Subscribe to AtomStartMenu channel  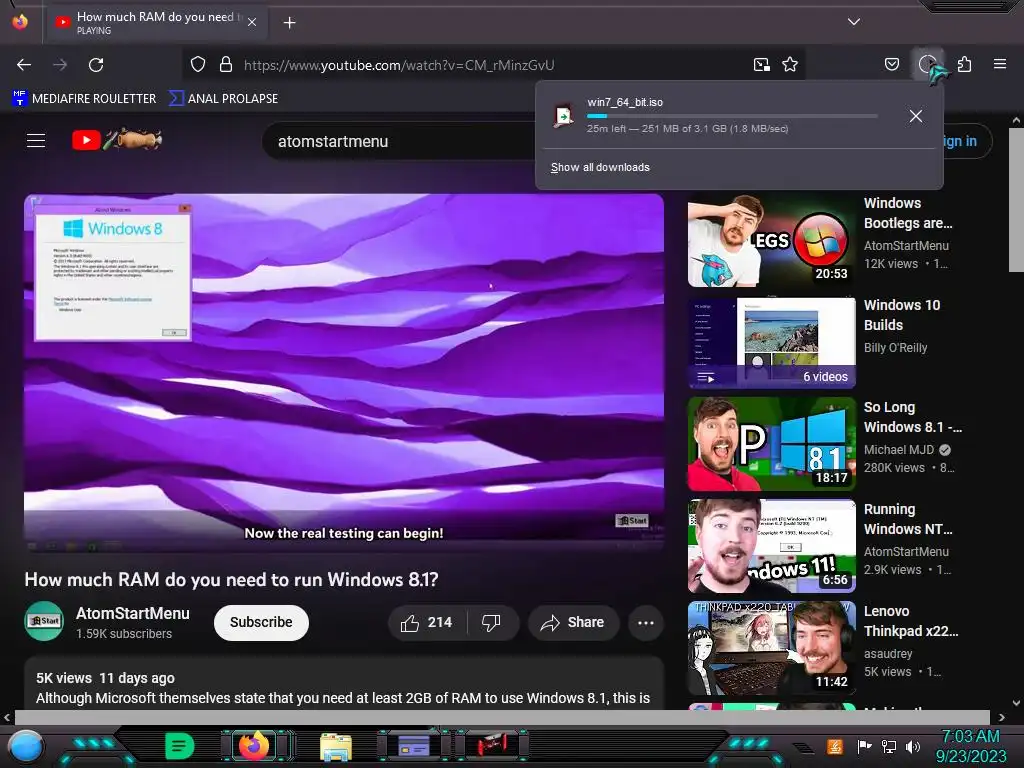[x=261, y=622]
